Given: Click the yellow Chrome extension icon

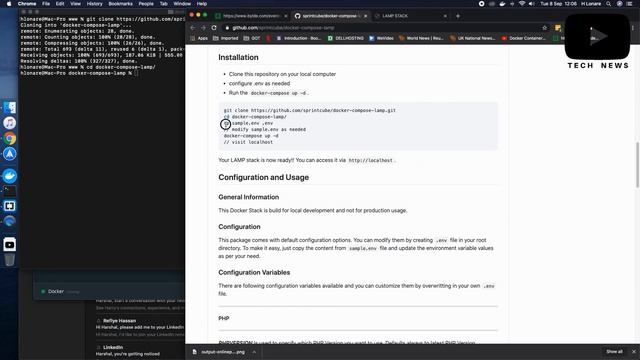Looking at the screenshot, I should click(x=558, y=28).
